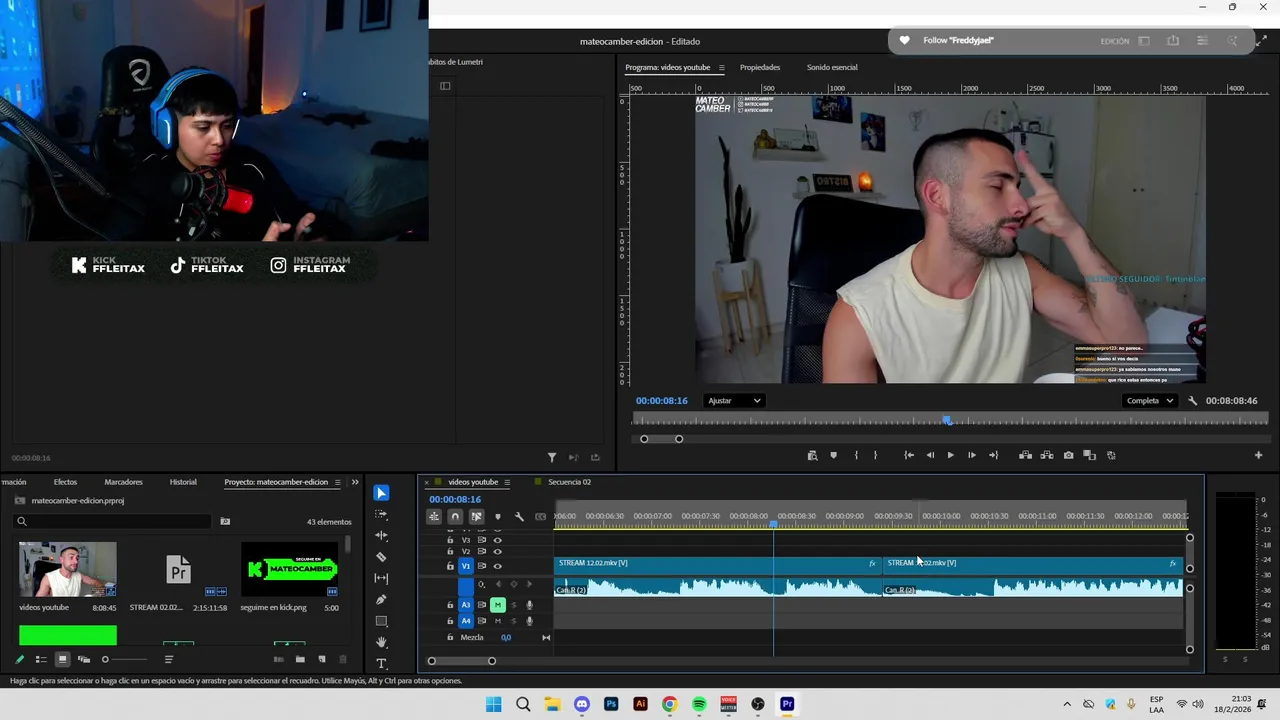Open Program monitor panel menu
The height and width of the screenshot is (720, 1280).
(721, 68)
